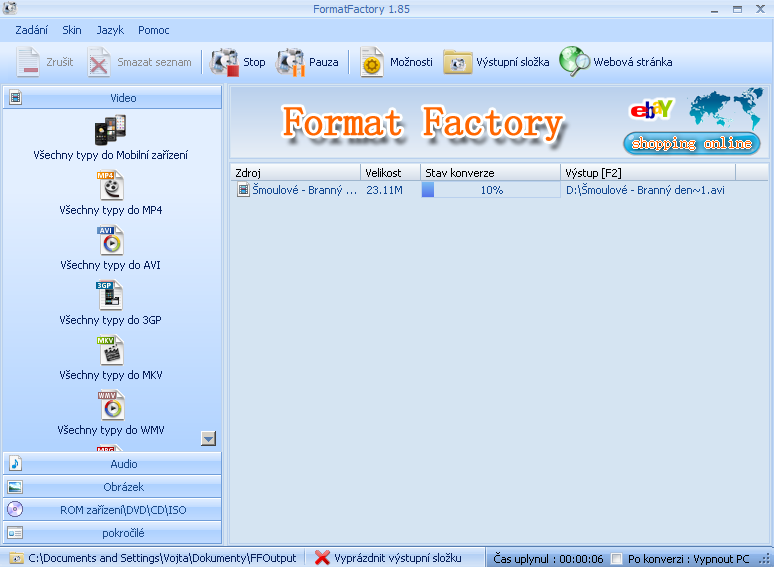
Task: Click the Čas uplynul 00:00:06 status text
Action: [x=548, y=559]
